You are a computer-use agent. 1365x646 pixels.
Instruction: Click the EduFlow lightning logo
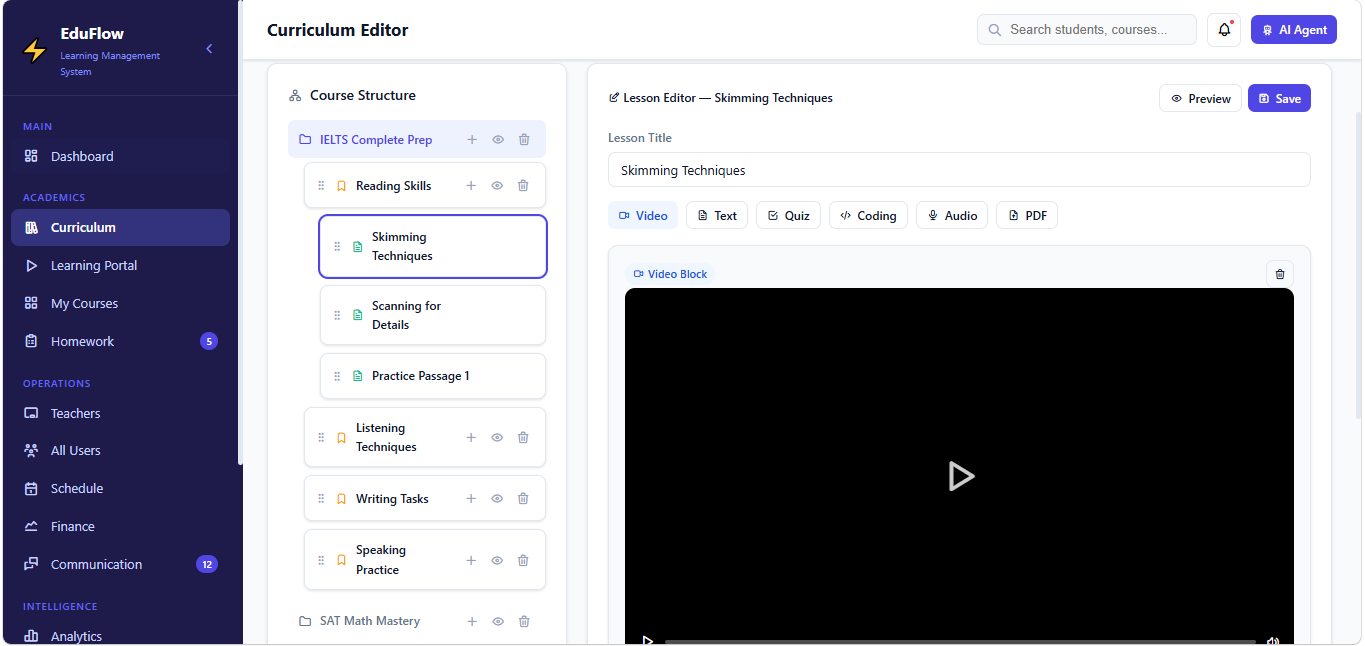35,50
